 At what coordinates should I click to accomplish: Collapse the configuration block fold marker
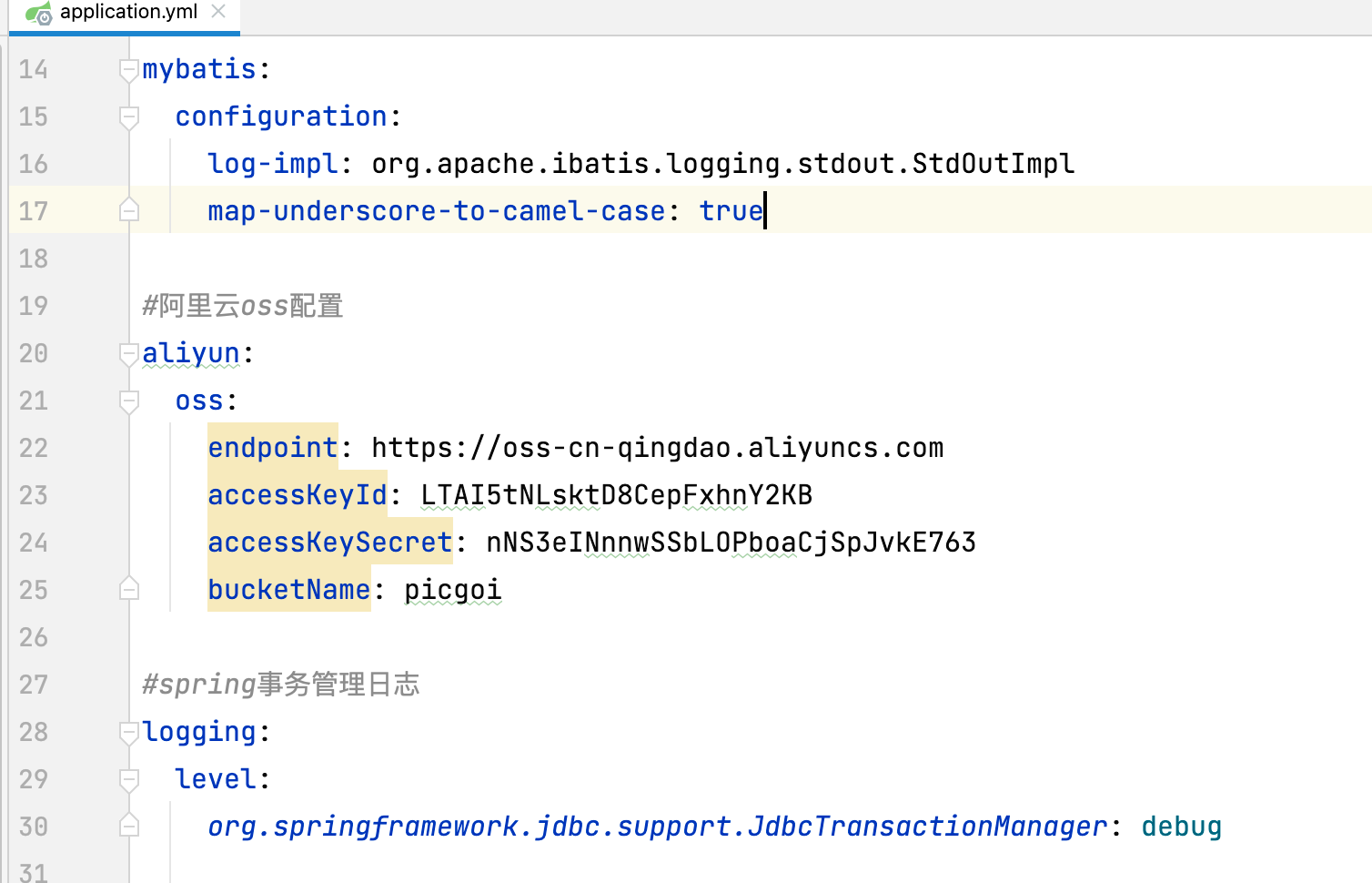(129, 117)
